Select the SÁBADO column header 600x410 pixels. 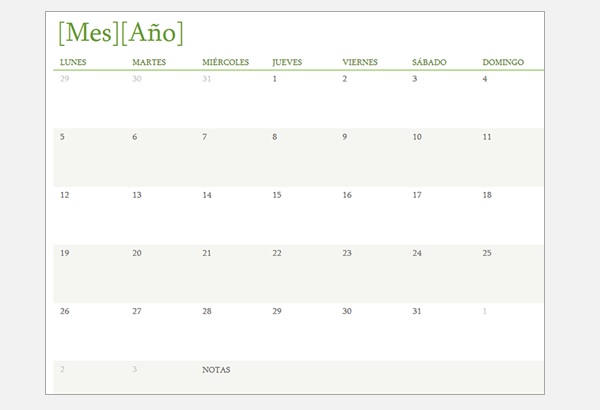click(x=429, y=62)
